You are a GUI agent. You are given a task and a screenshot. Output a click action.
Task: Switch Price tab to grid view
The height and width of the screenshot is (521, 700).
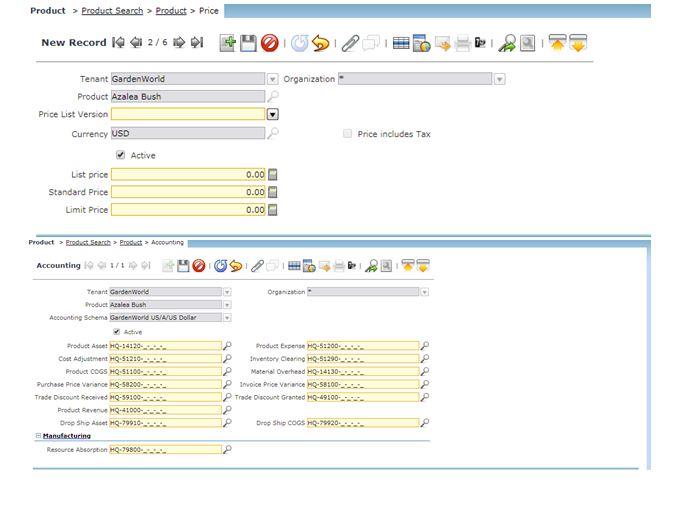tap(401, 43)
